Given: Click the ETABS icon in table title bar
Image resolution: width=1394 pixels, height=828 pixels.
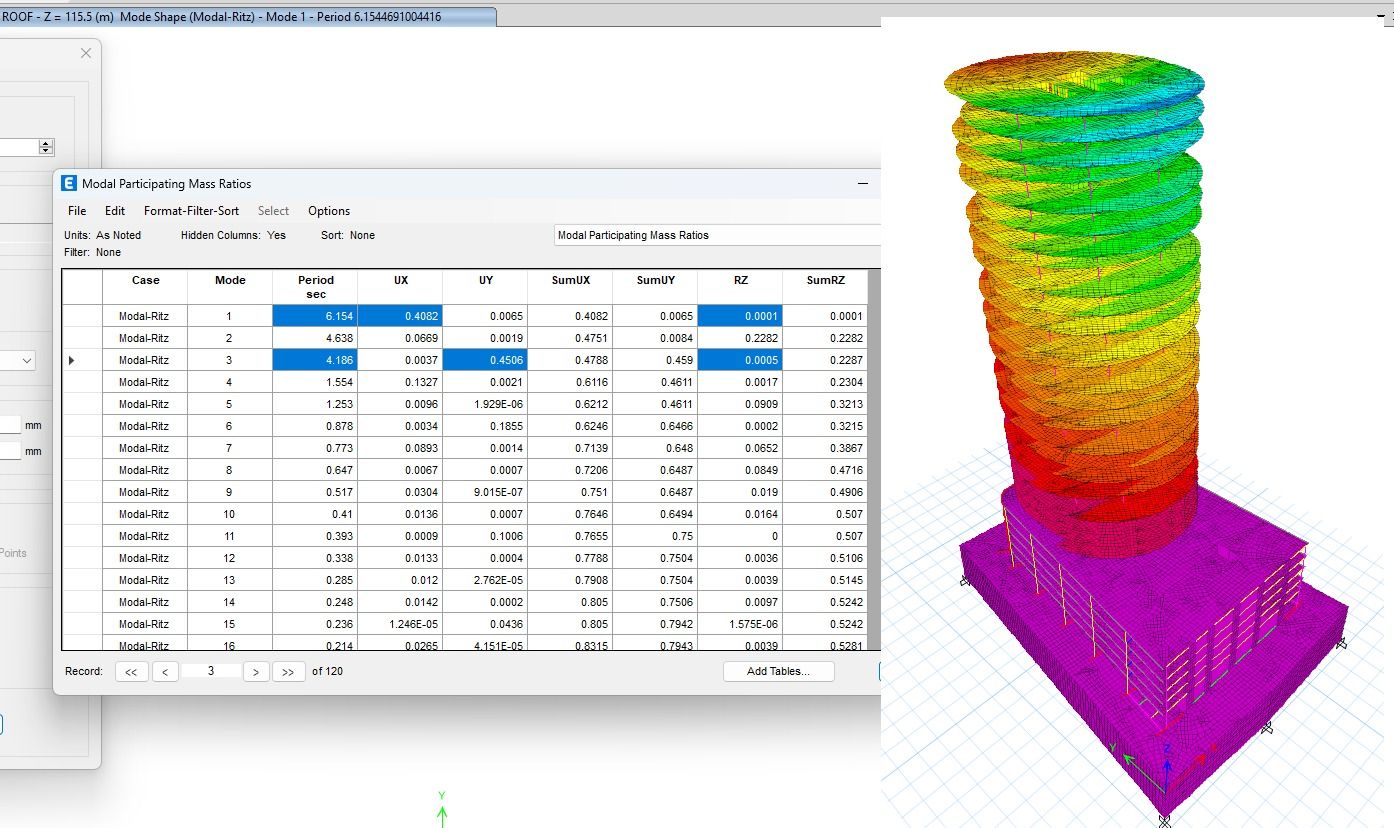Looking at the screenshot, I should [69, 183].
